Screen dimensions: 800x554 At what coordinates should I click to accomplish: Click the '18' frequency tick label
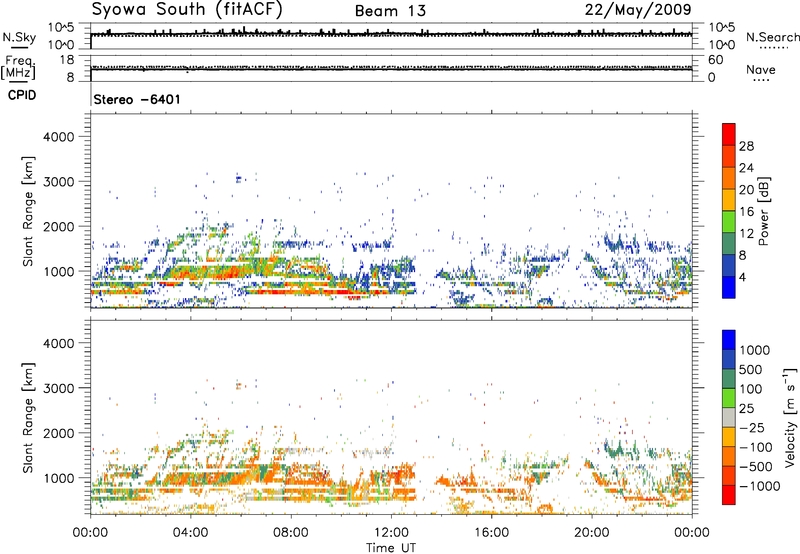[x=67, y=60]
